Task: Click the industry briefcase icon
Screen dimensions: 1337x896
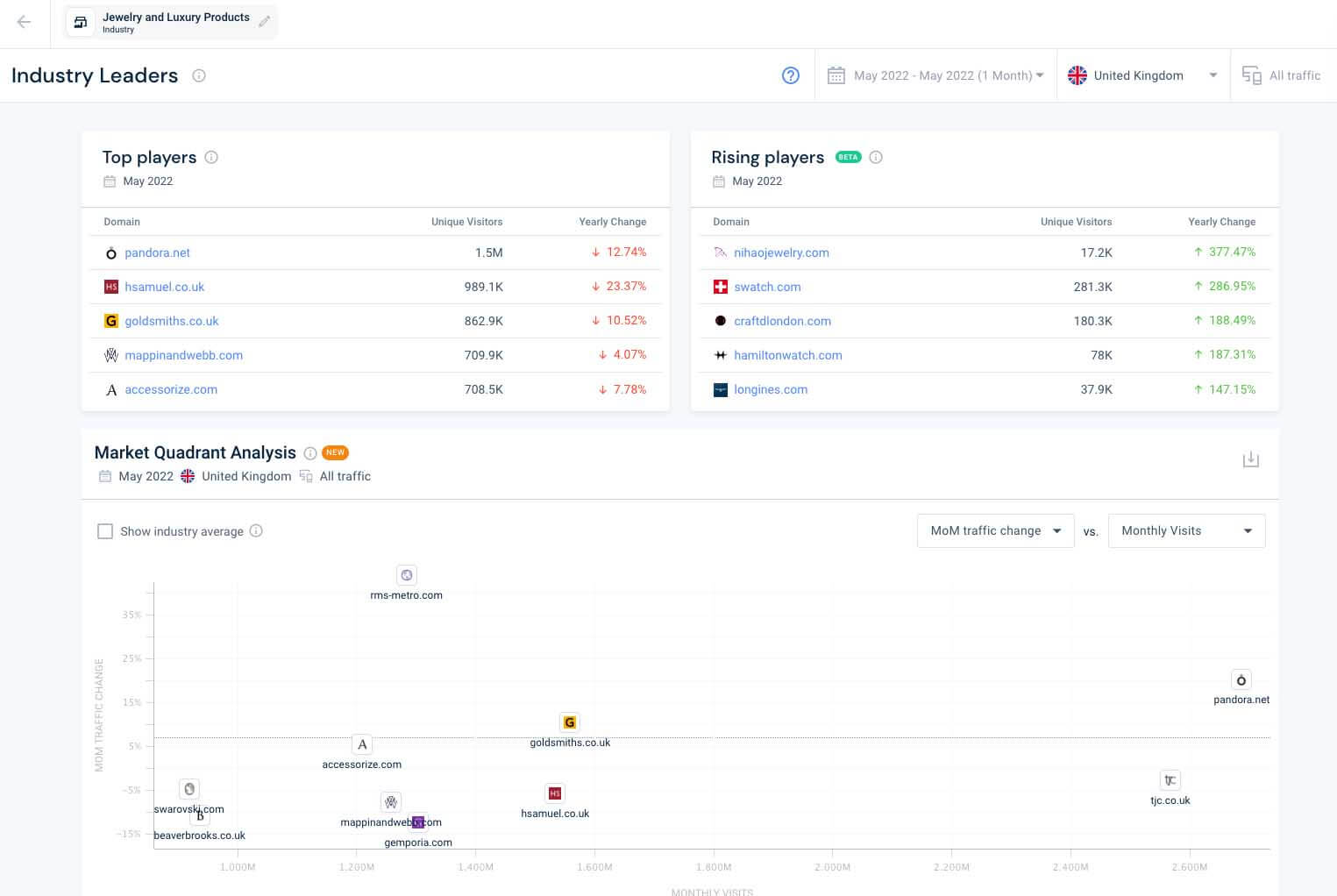Action: pos(81,23)
